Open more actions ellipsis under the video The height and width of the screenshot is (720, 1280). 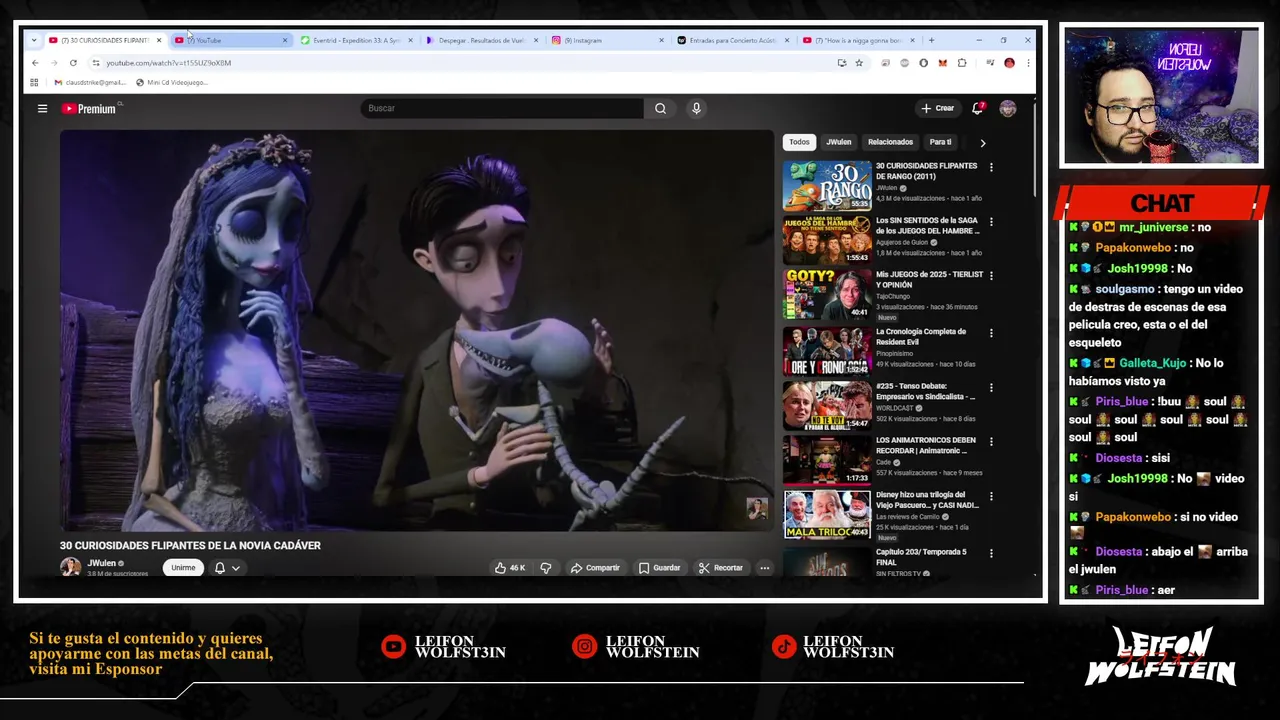pyautogui.click(x=764, y=568)
